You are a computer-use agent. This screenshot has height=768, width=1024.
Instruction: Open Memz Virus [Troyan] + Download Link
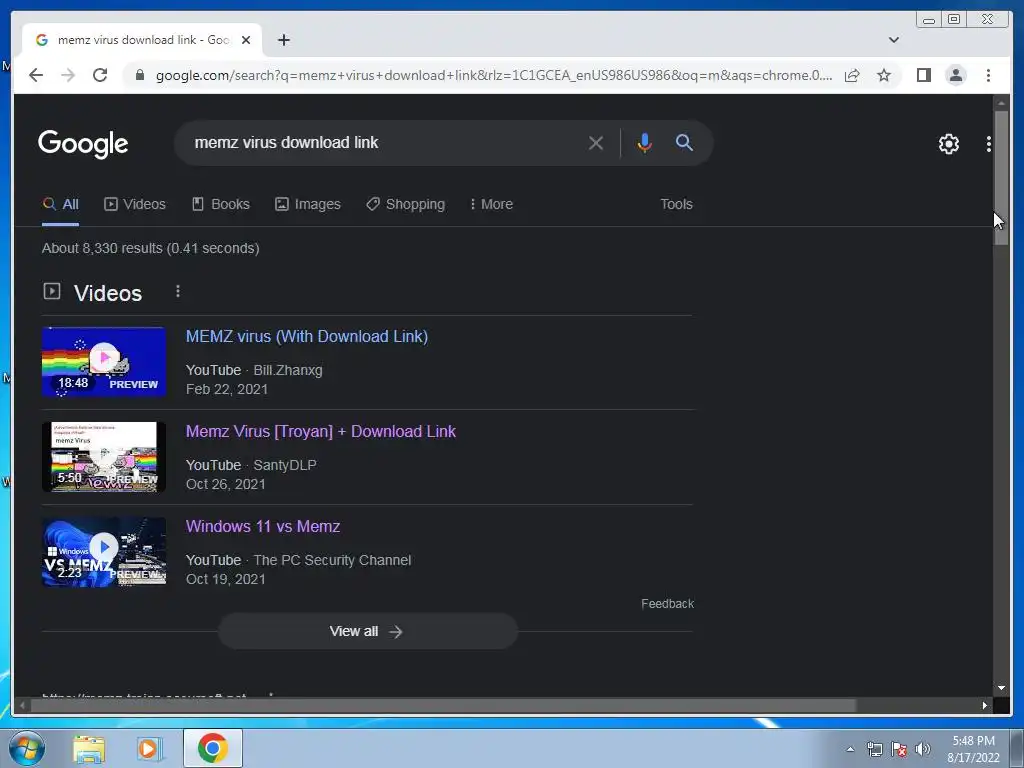click(321, 432)
